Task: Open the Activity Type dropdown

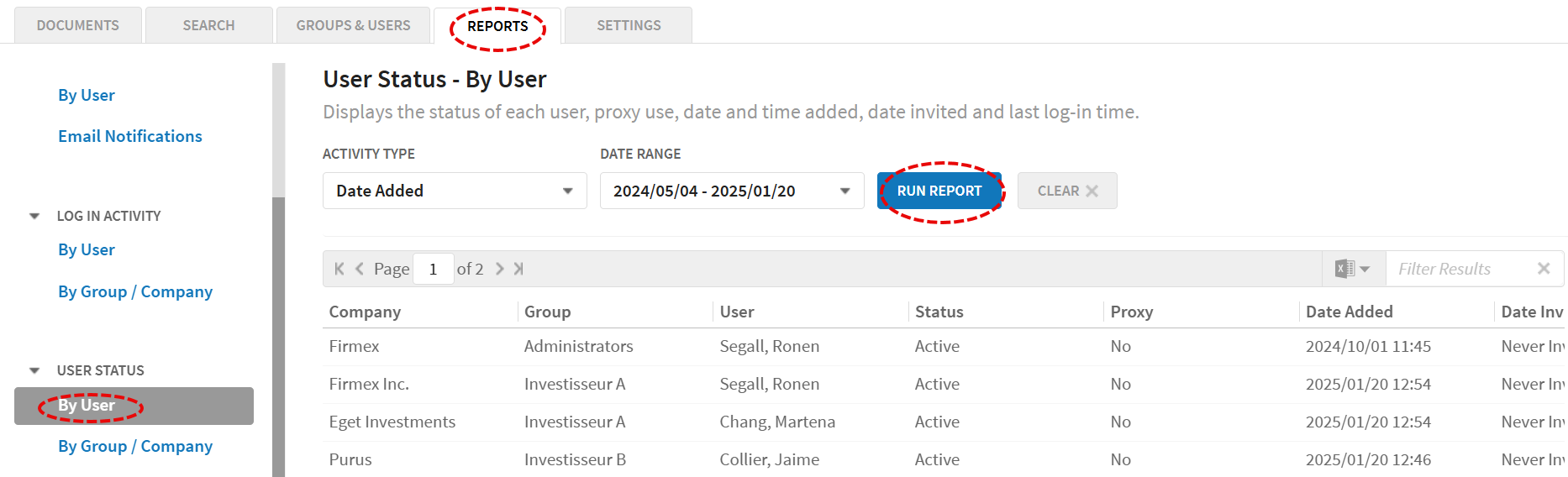Action: [x=455, y=191]
